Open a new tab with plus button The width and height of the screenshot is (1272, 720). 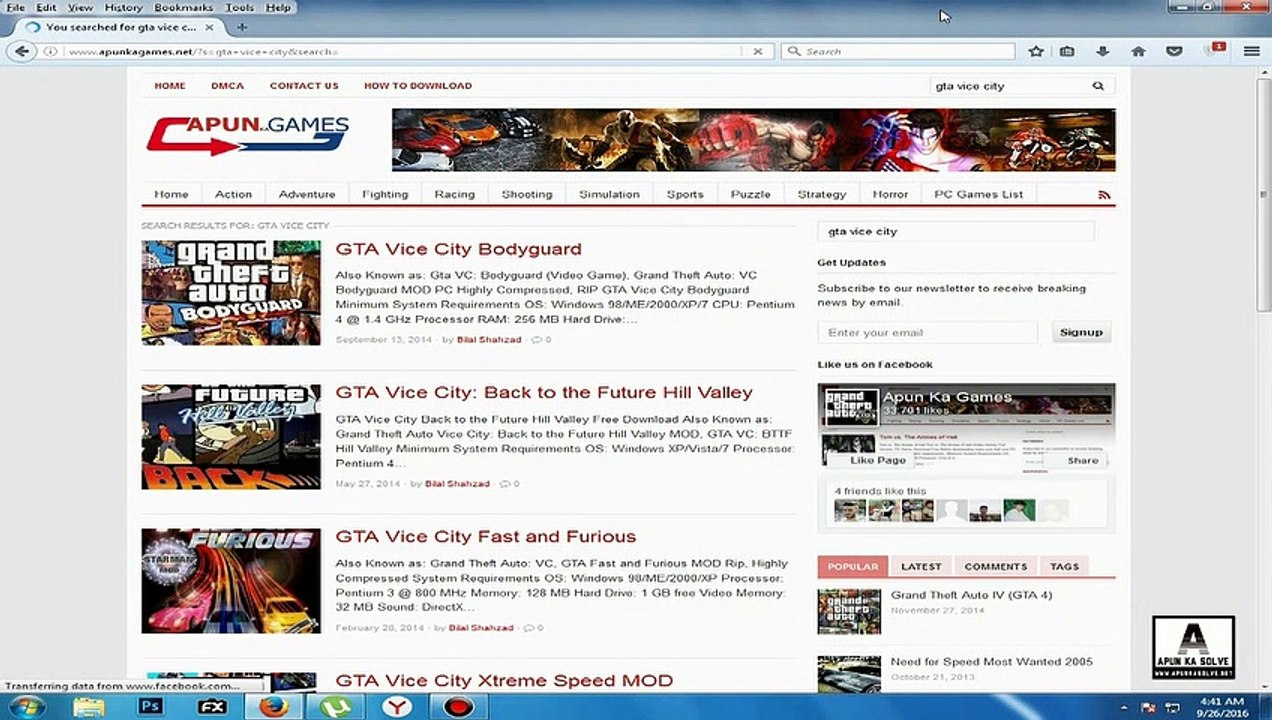[242, 27]
